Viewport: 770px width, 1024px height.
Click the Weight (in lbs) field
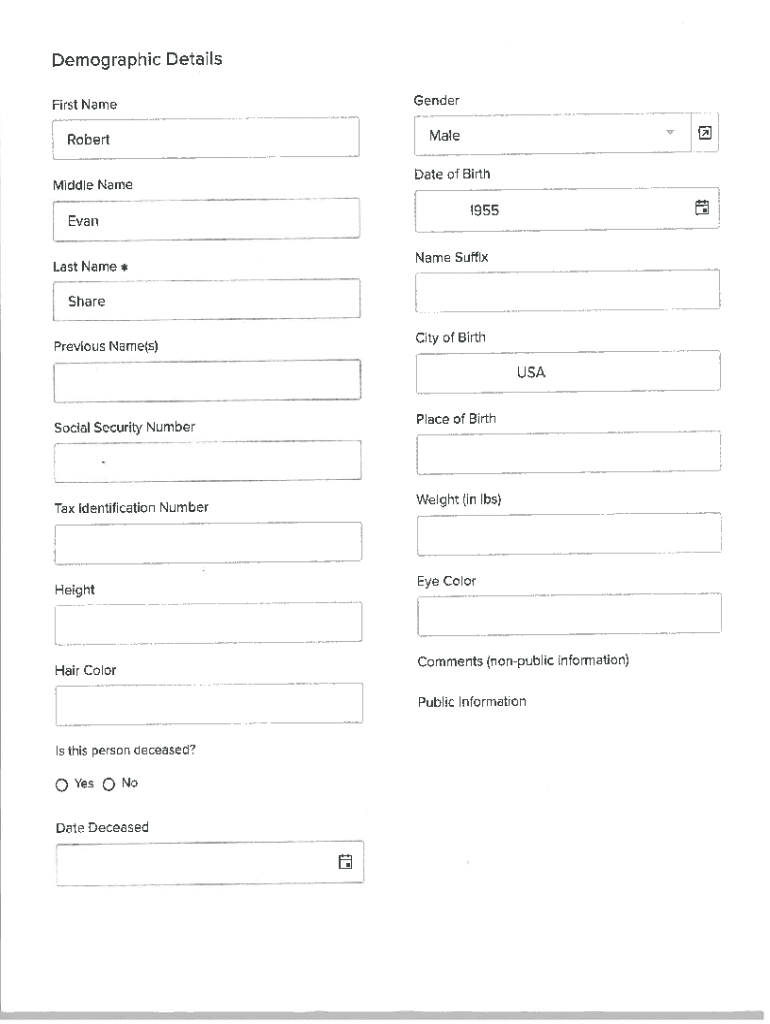point(567,533)
